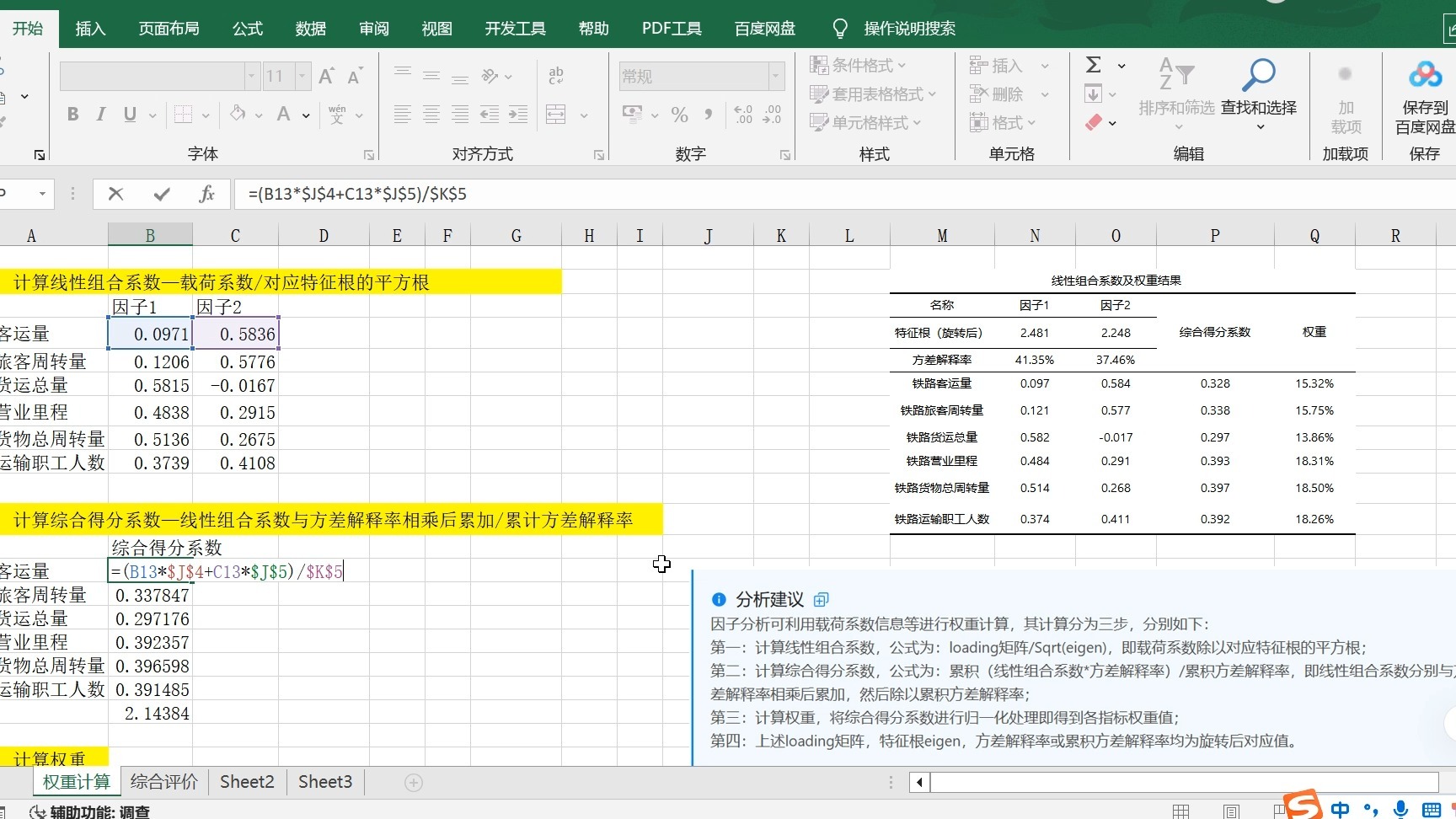Cancel formula entry with X icon
Screen dimensions: 1456x819
[x=116, y=194]
